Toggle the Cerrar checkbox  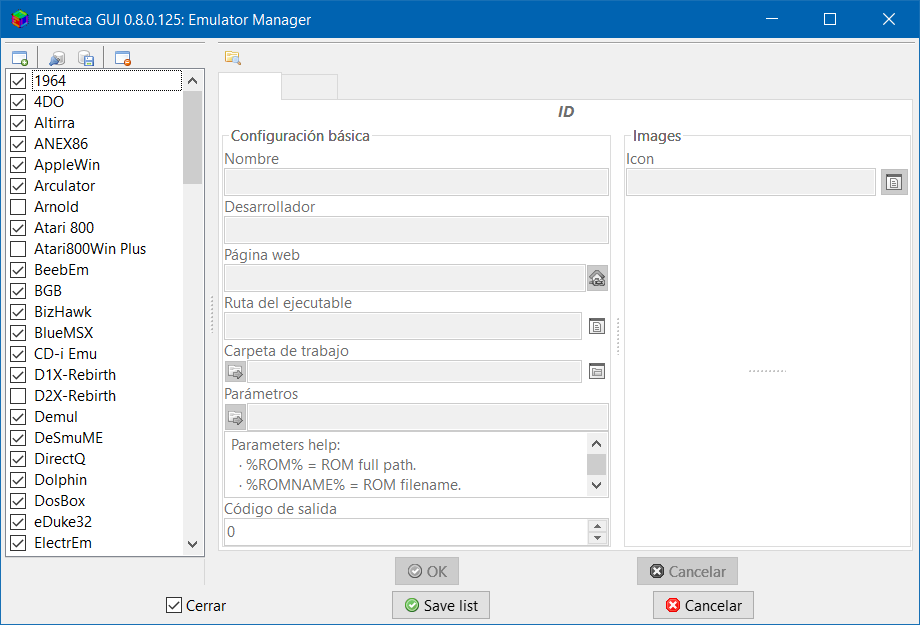[x=174, y=605]
